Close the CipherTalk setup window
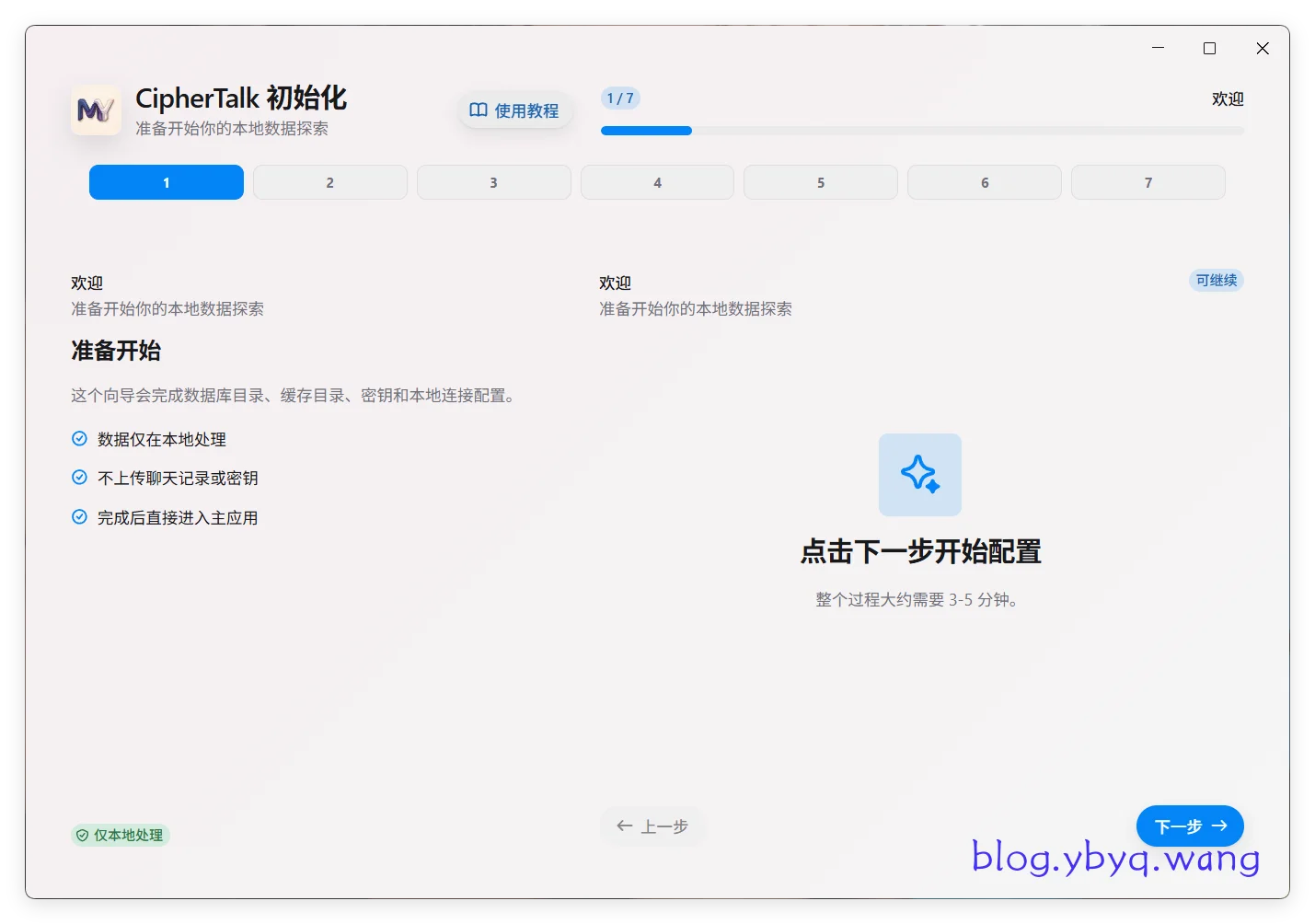 [1263, 48]
